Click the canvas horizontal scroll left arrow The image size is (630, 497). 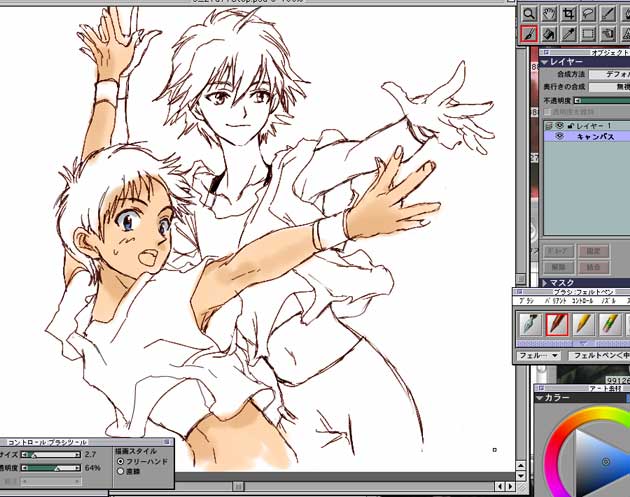[500, 487]
